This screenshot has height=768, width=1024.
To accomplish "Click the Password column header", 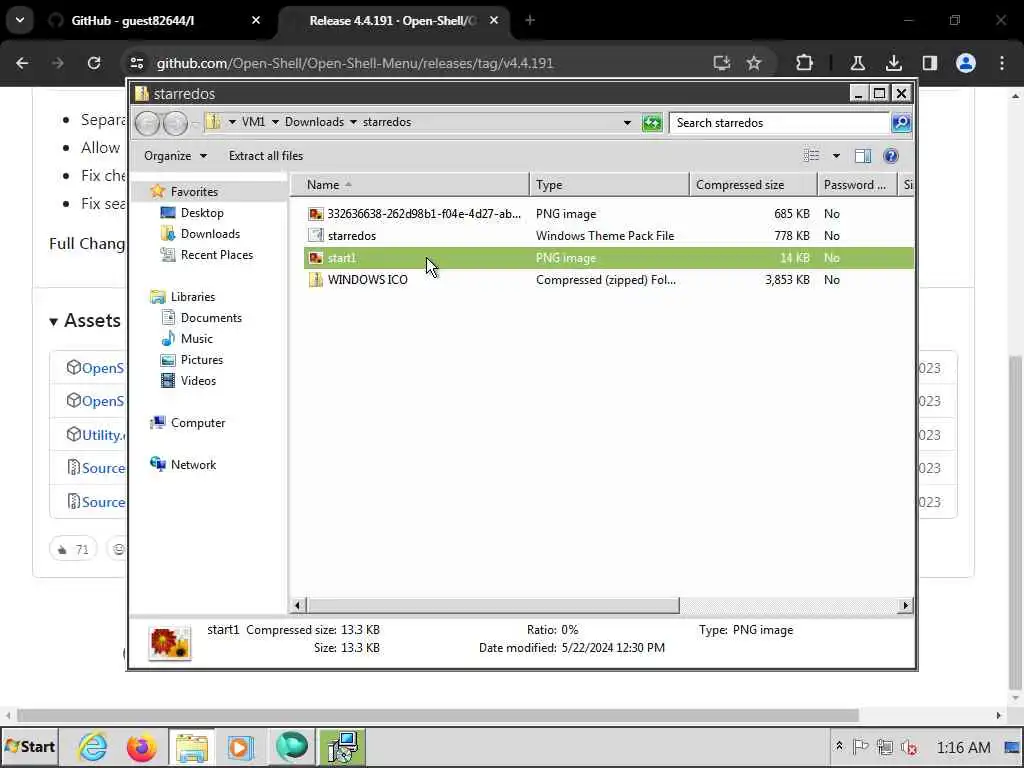I will 857,185.
